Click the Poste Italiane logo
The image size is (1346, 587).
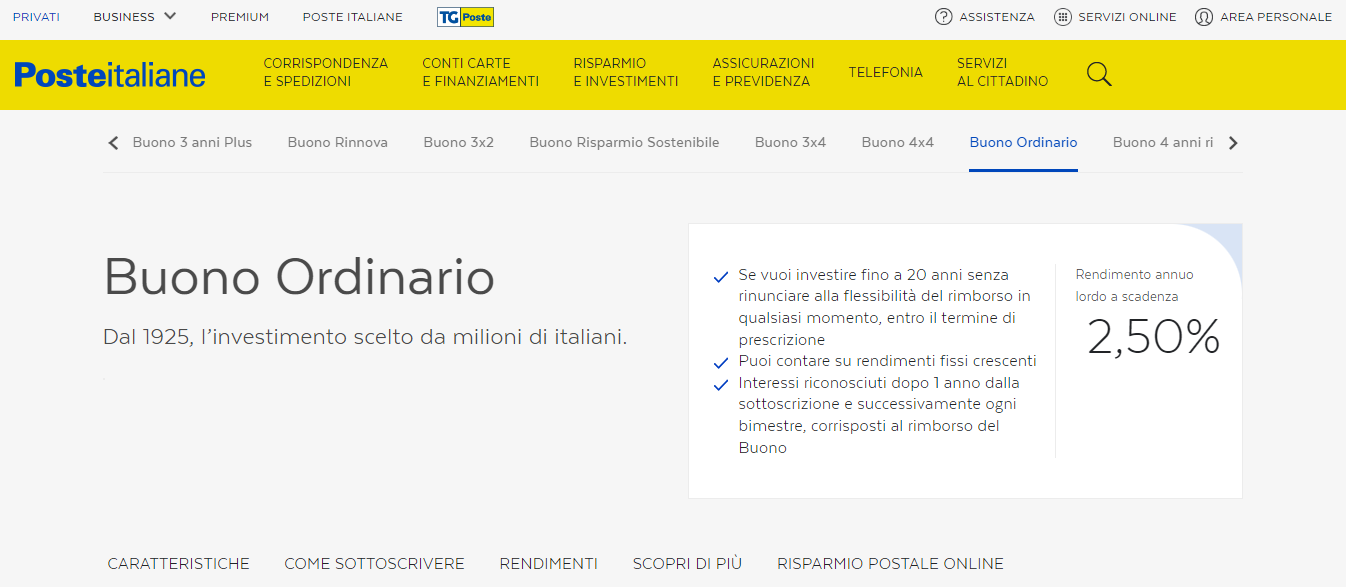110,75
